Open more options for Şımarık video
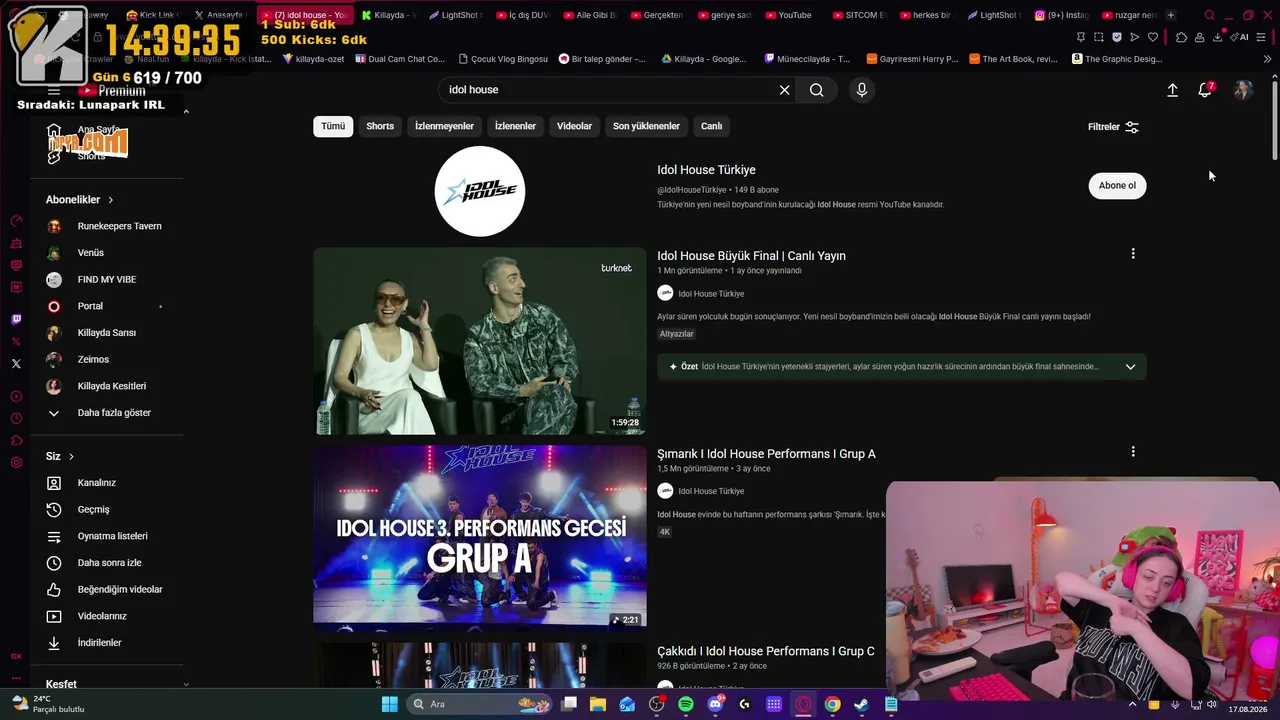This screenshot has height=720, width=1280. click(x=1133, y=452)
